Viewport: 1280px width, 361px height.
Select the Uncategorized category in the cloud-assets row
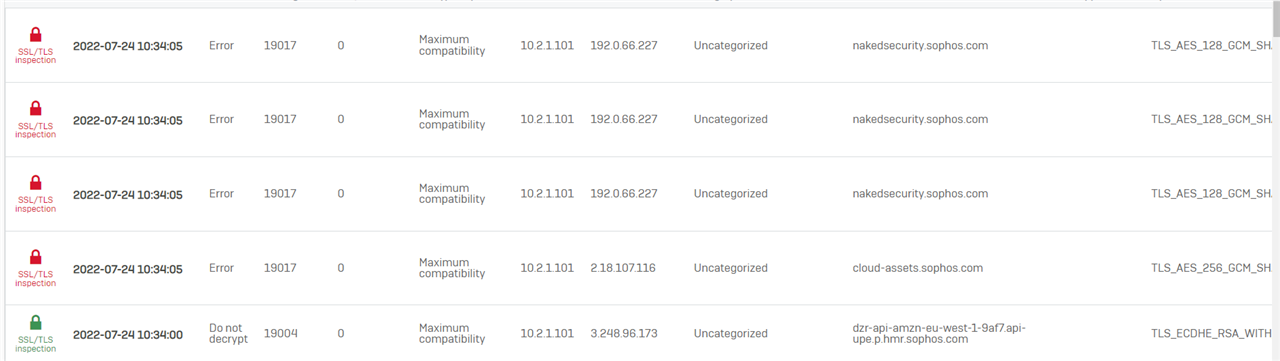pos(730,268)
